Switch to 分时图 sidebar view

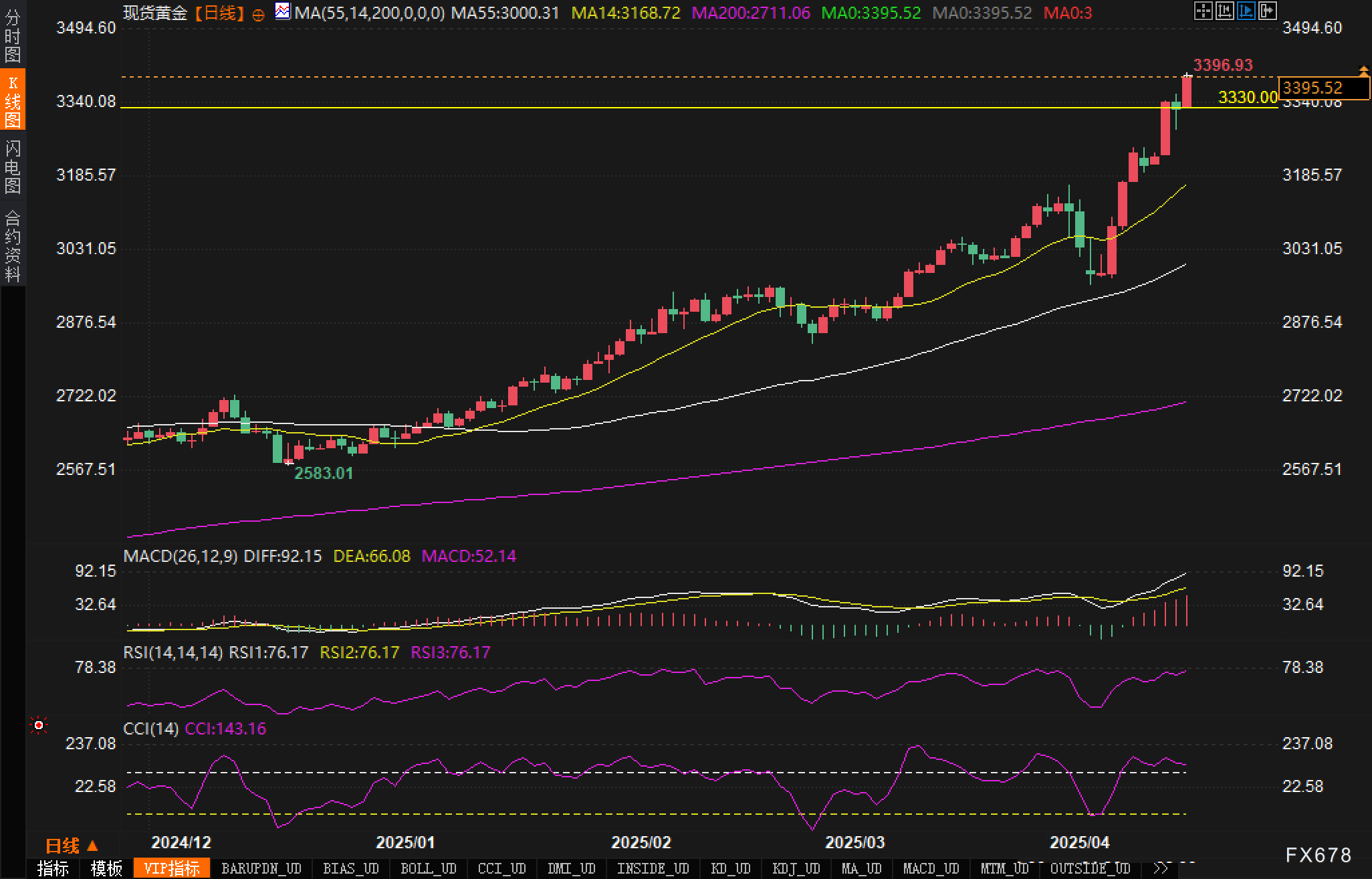click(x=13, y=35)
